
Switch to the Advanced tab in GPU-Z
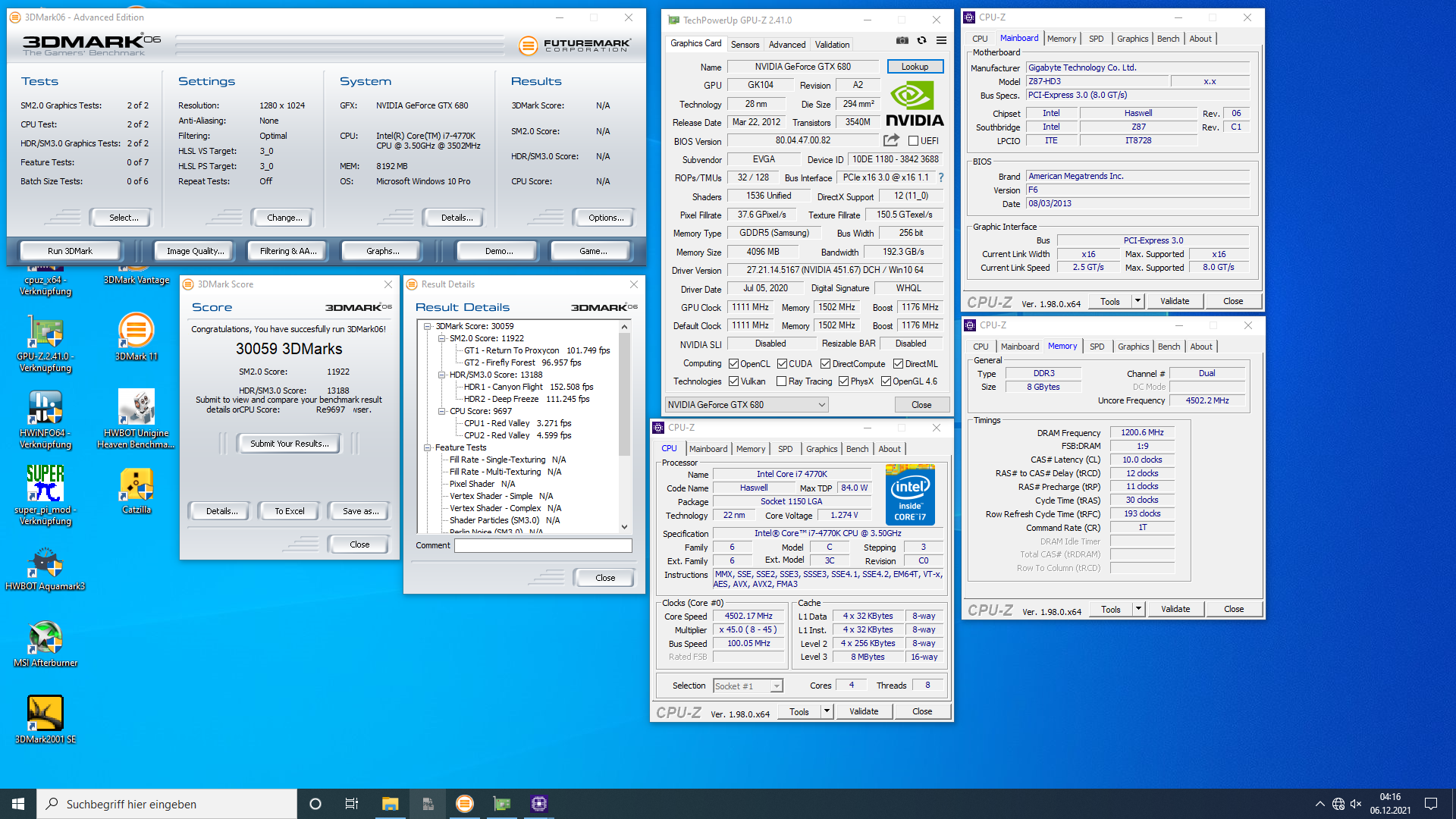(787, 45)
